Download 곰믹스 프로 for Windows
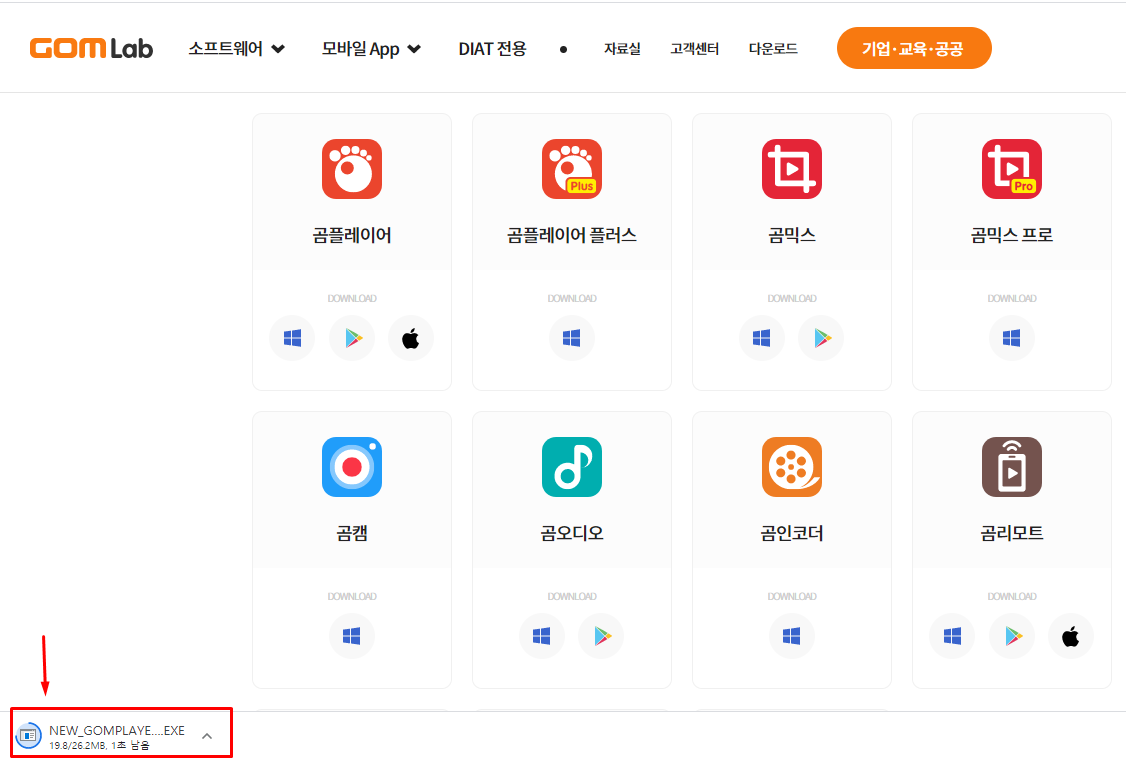 (1011, 338)
